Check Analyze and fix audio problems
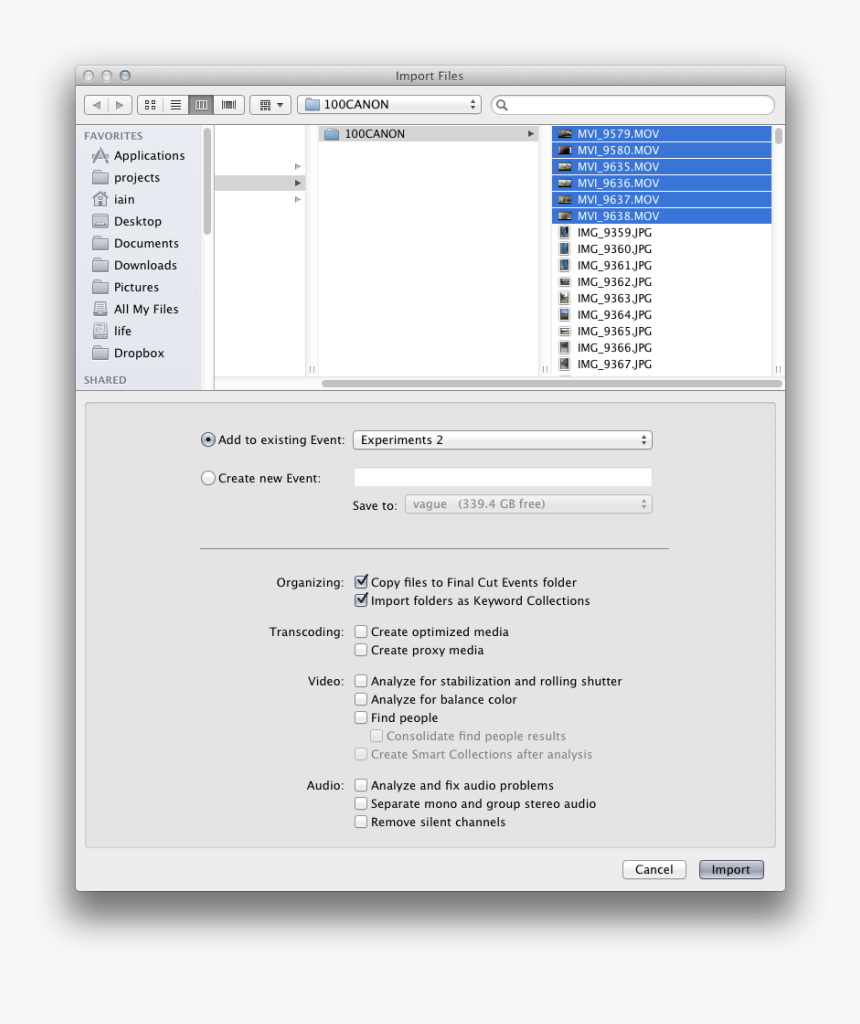This screenshot has width=860, height=1024. [x=361, y=785]
